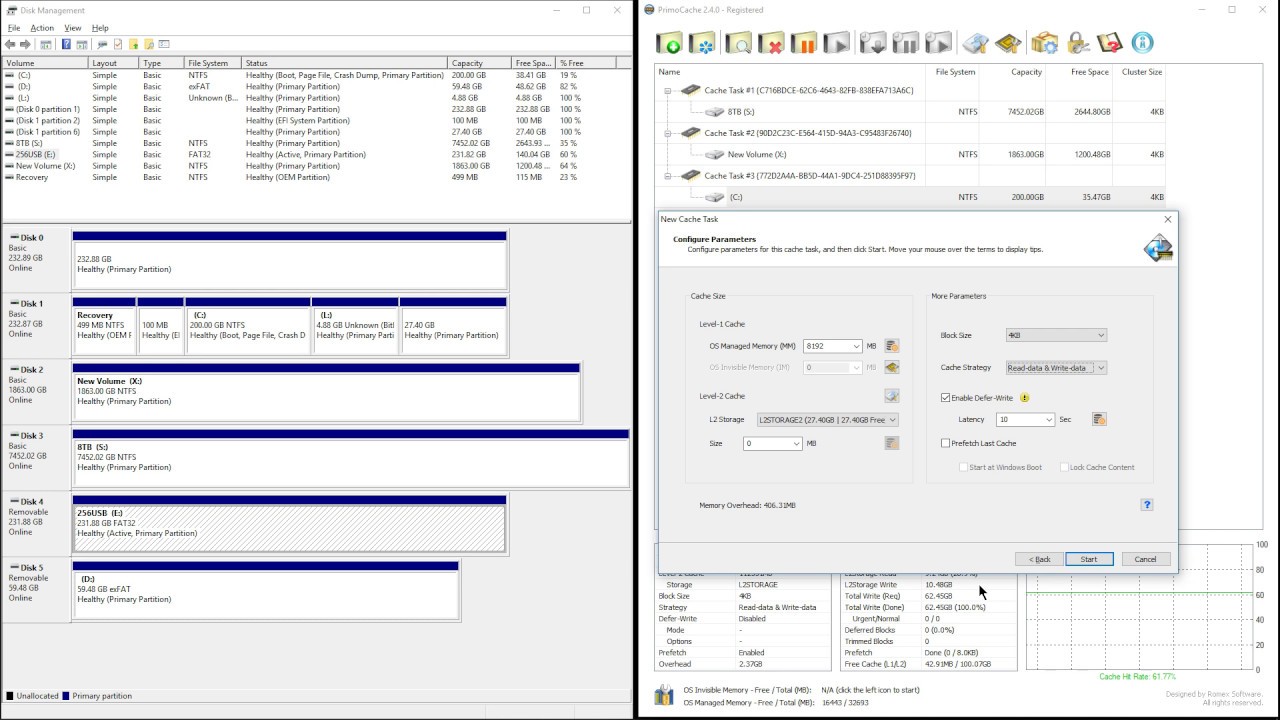
Task: Click the blue About info icon in PrimoCache
Action: (x=1142, y=43)
